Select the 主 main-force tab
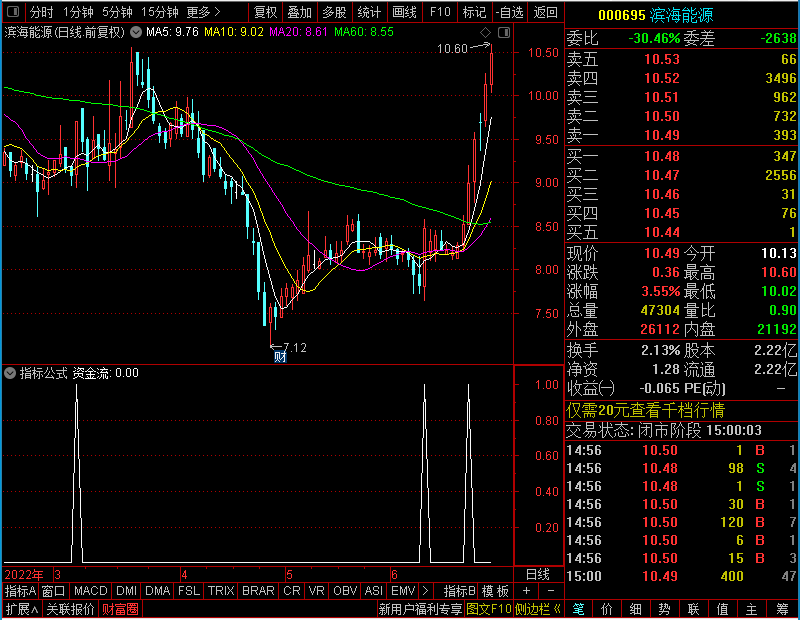 [x=752, y=609]
